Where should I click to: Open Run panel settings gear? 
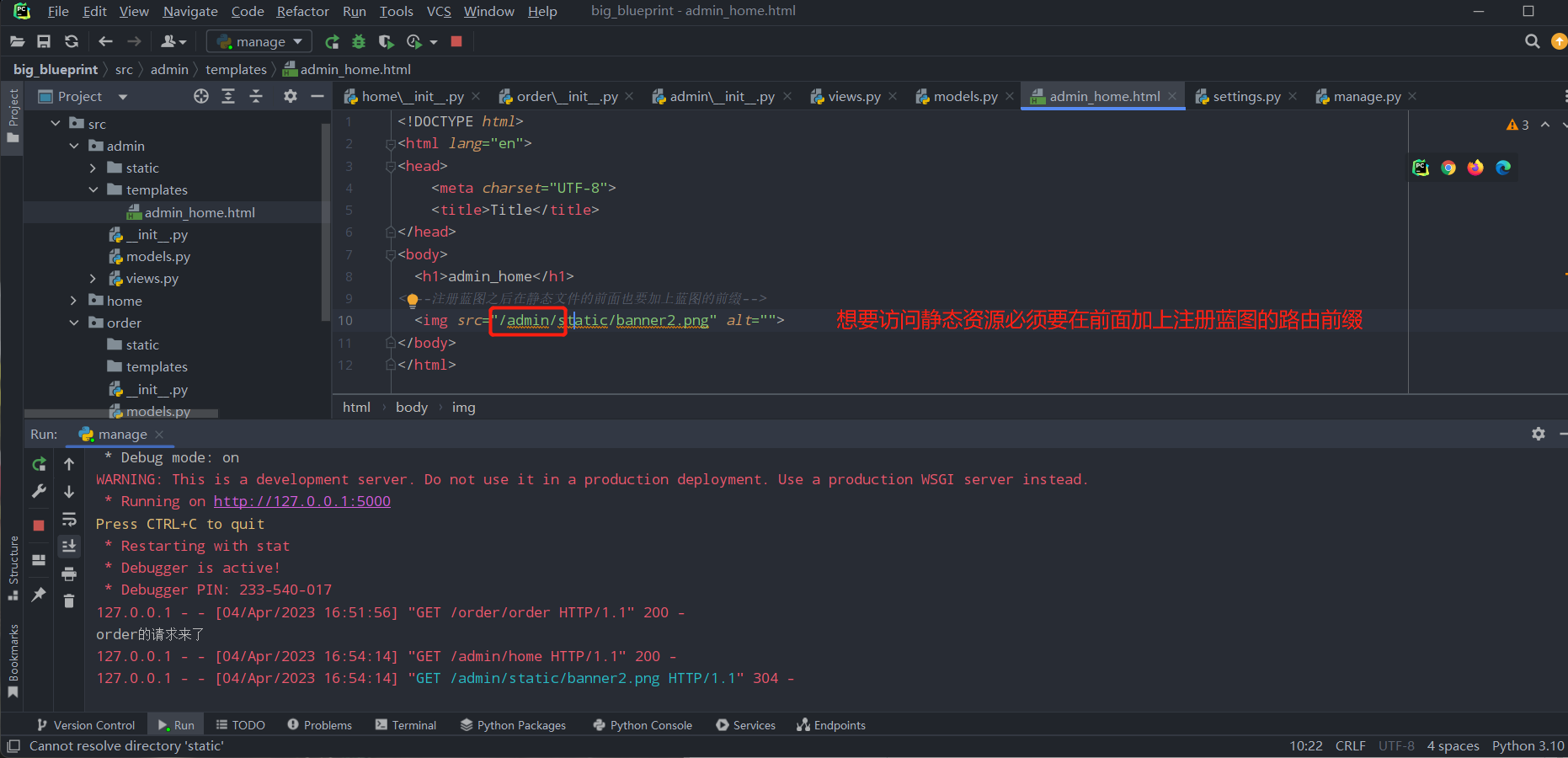coord(1539,434)
